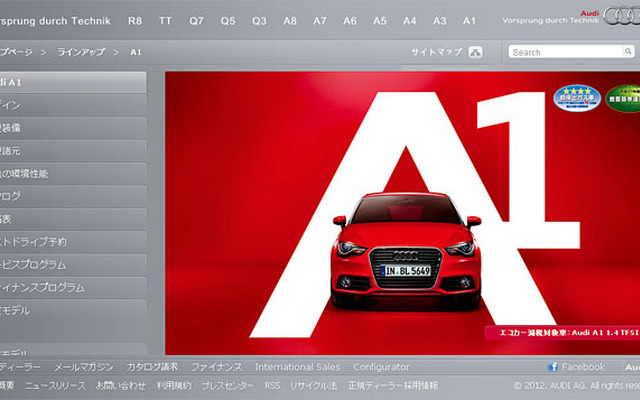640x400 pixels.
Task: Click the magnifier icon in the Search box
Action: [628, 51]
